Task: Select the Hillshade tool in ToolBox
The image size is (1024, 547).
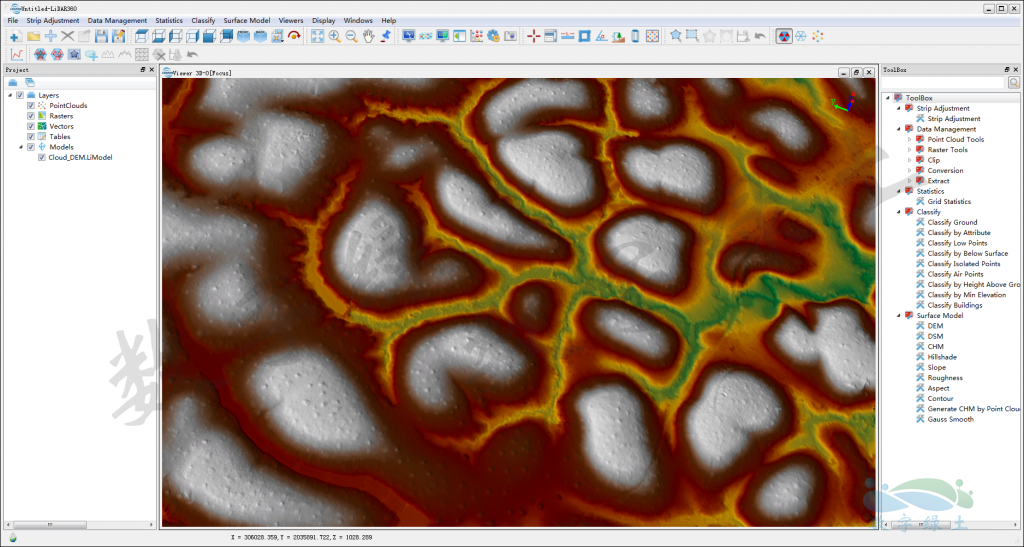Action: [x=940, y=357]
